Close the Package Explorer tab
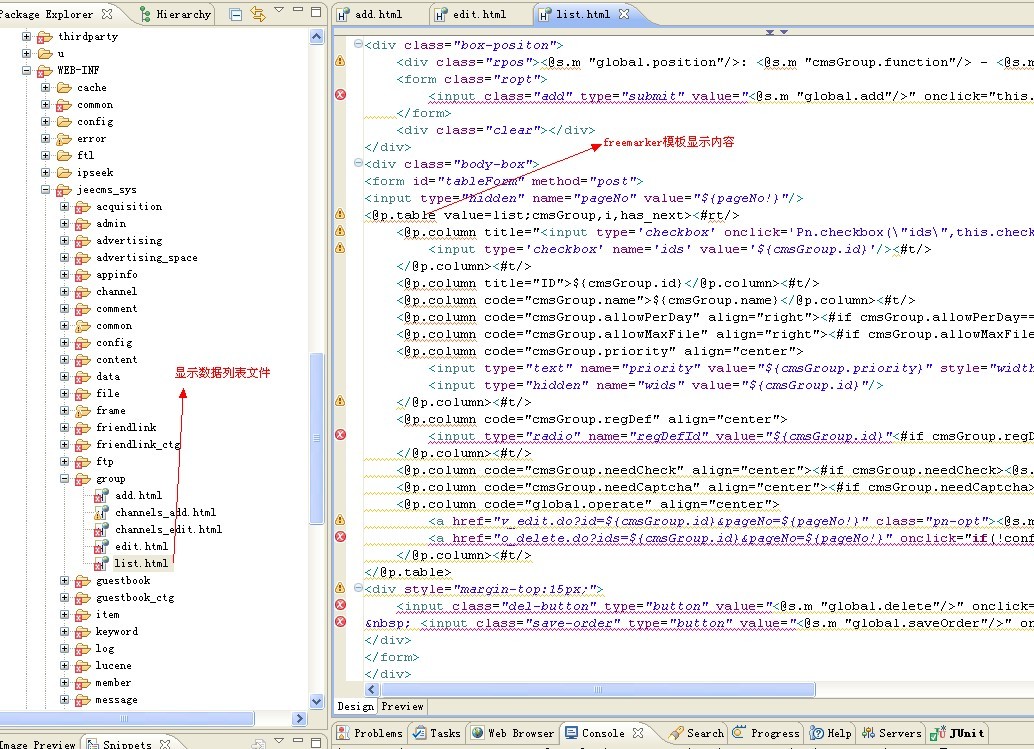 107,13
